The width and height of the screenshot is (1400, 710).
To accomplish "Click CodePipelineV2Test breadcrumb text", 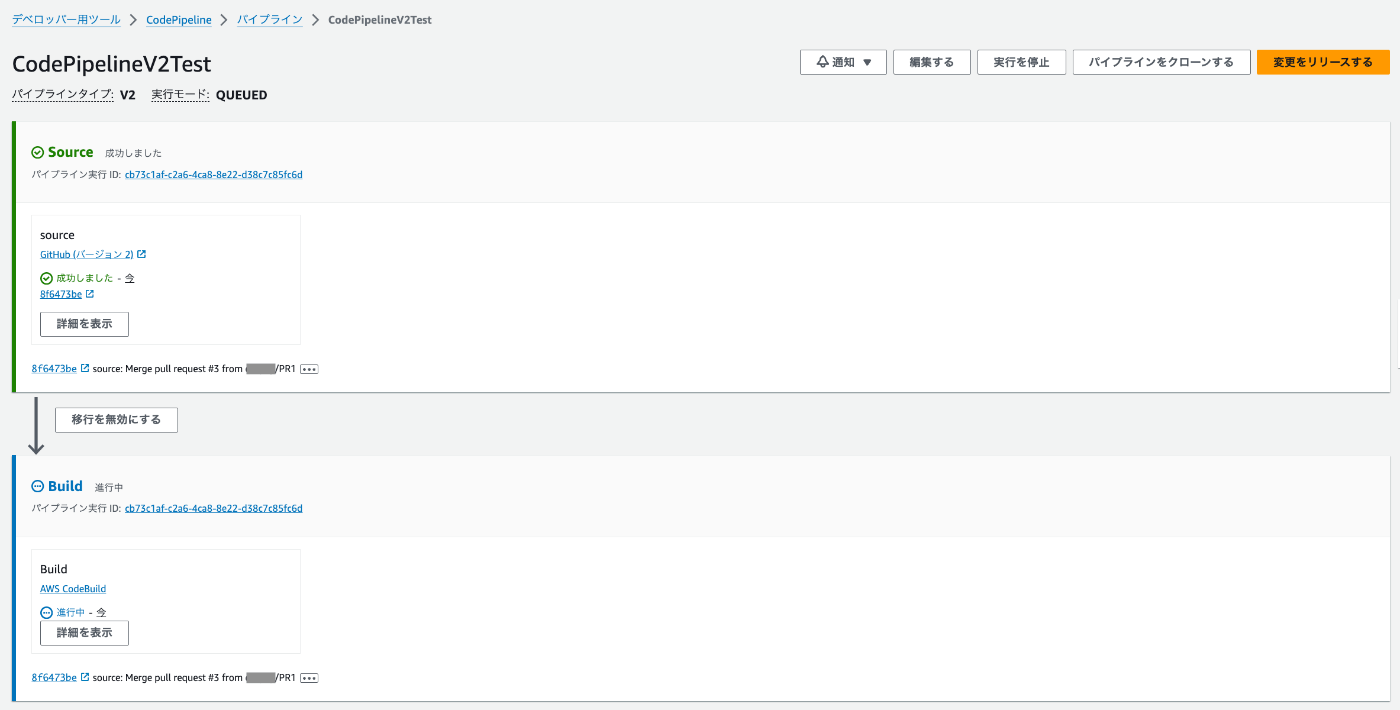I will (x=380, y=19).
